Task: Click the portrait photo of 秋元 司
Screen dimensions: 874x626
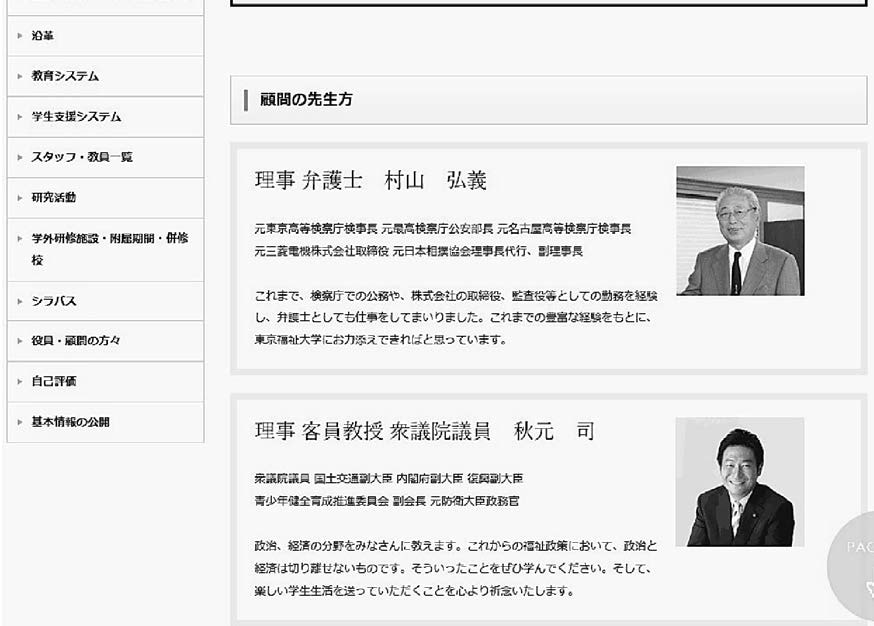Action: coord(739,482)
